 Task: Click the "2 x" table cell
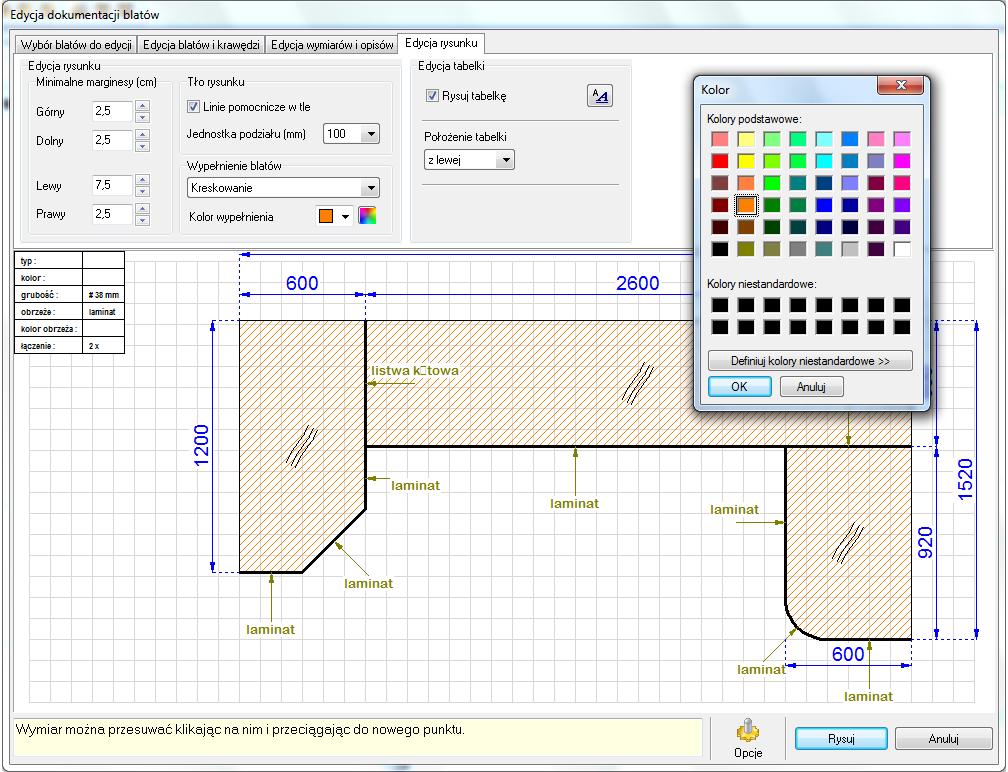coord(104,346)
